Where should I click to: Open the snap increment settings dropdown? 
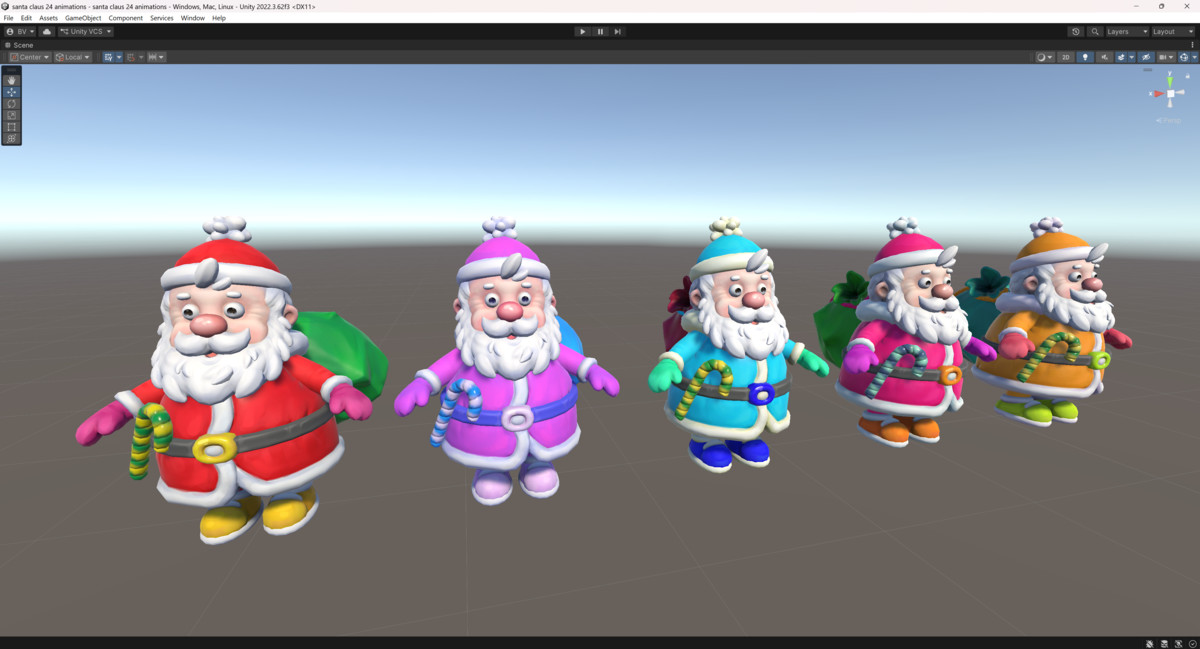pos(157,57)
